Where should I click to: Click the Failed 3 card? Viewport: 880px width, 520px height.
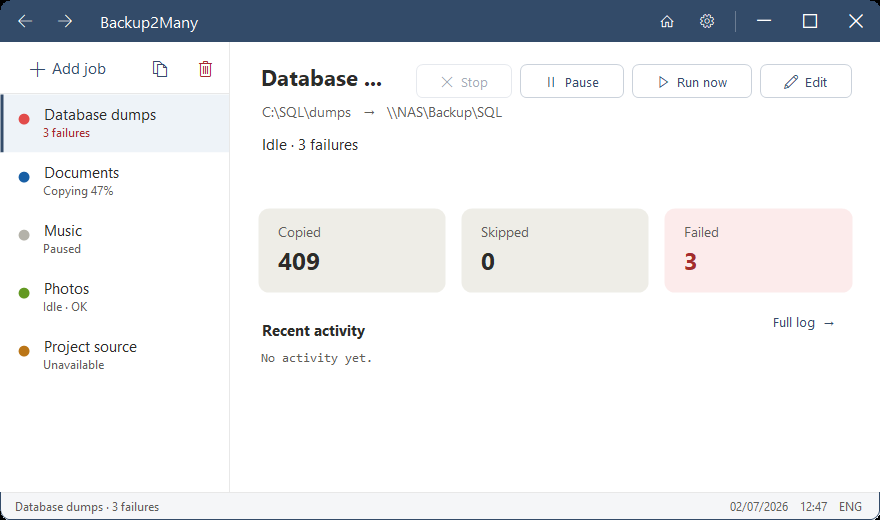click(x=758, y=250)
